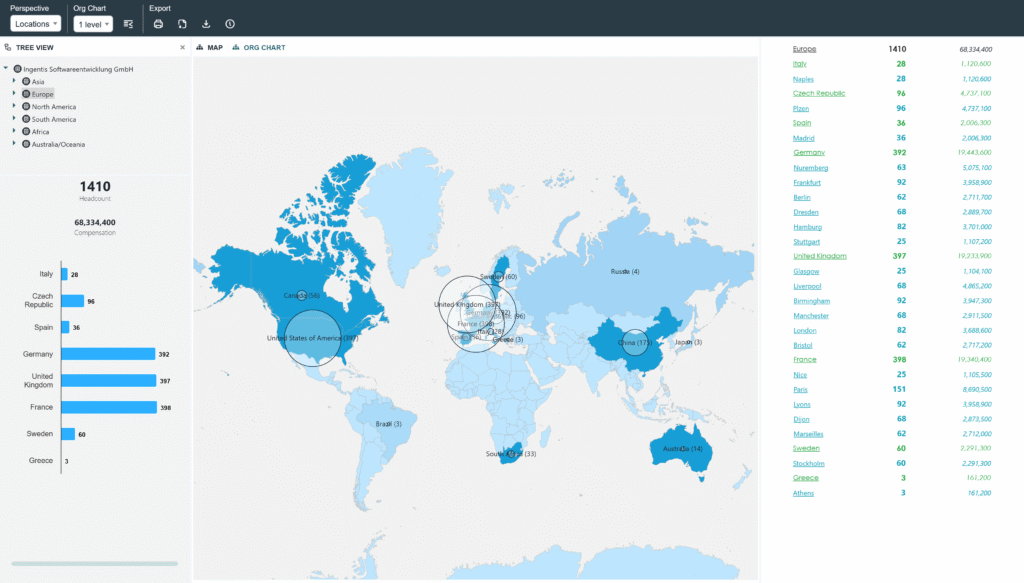
Task: Click Australia on the map
Action: (683, 449)
